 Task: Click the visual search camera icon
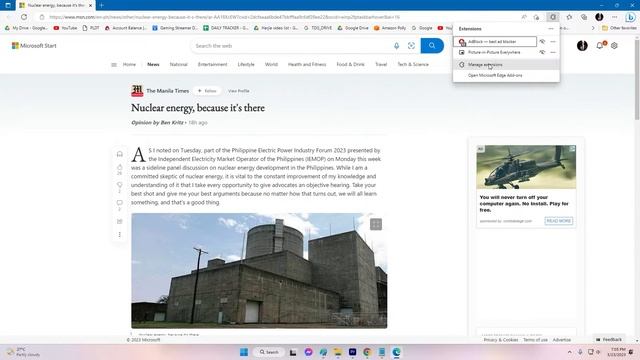click(411, 46)
